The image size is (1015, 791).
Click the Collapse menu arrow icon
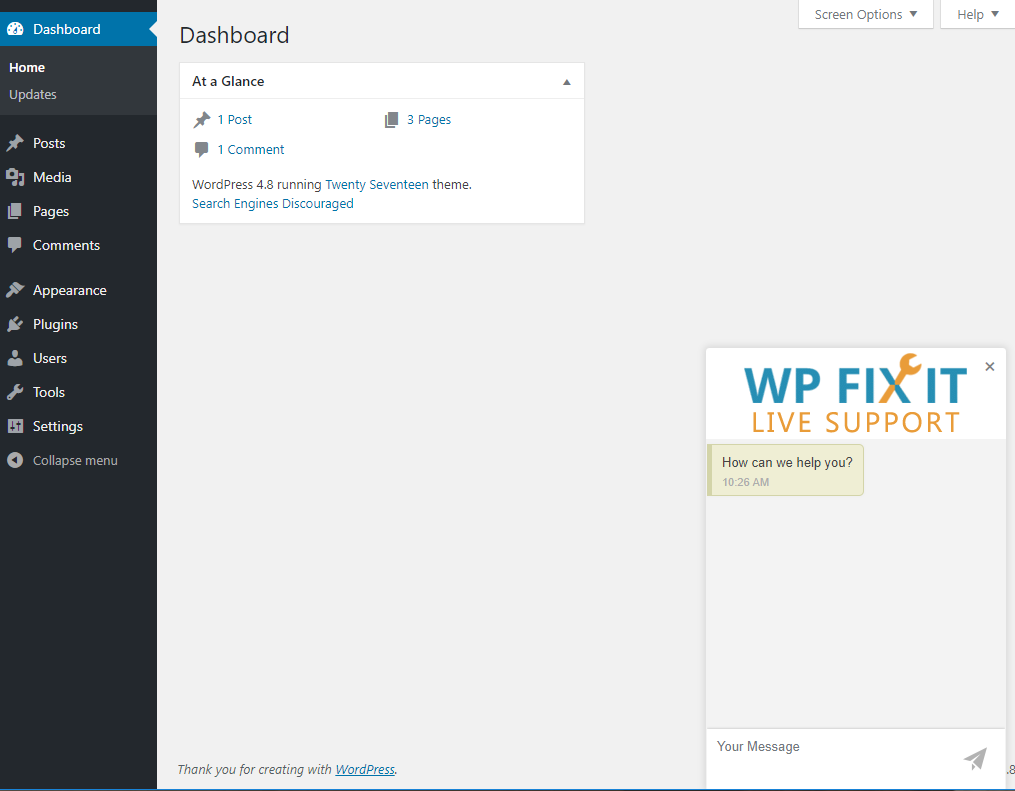click(15, 460)
